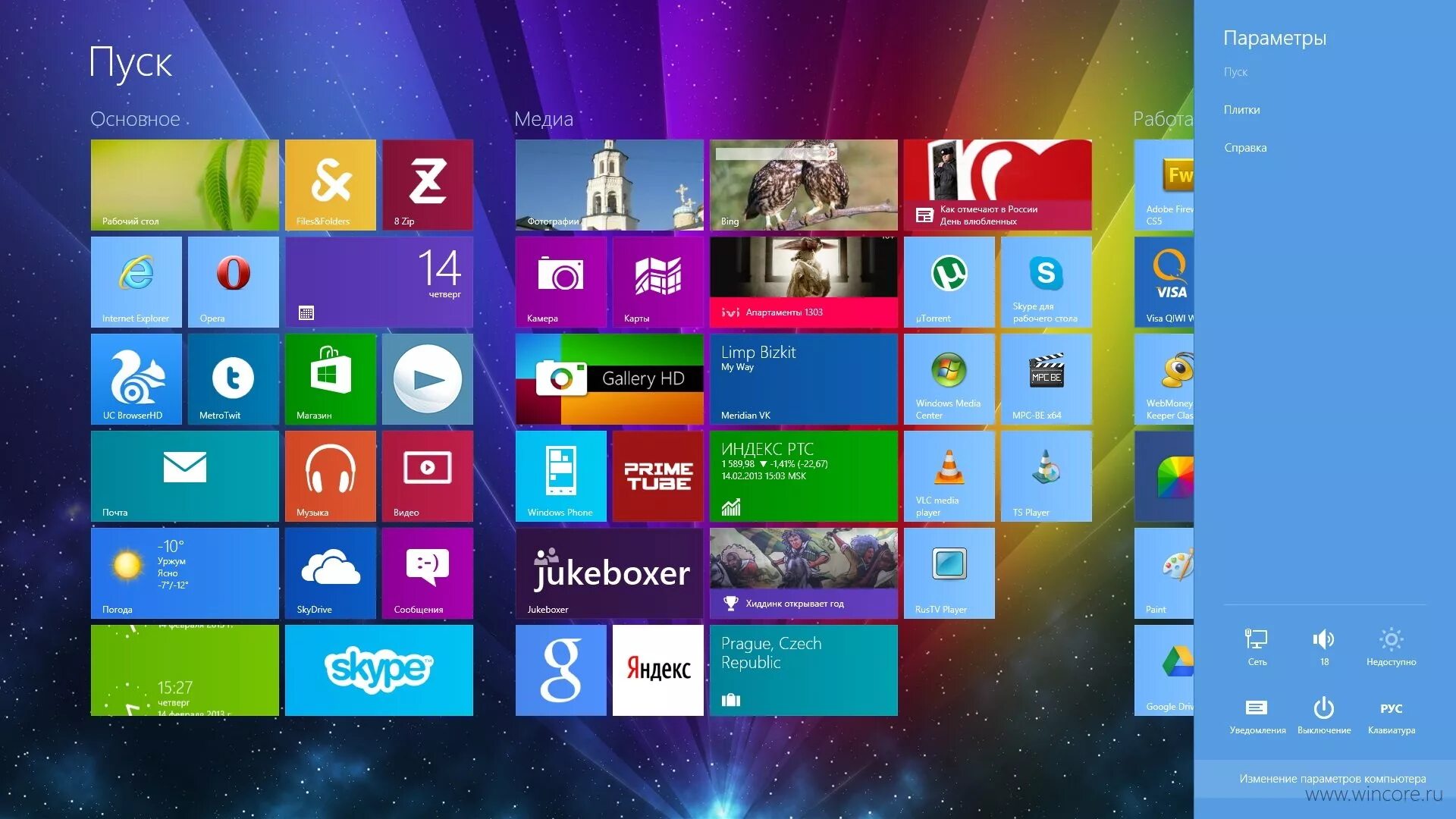Screen dimensions: 1456x819
Task: Open the Jukeboxer tile
Action: (610, 573)
